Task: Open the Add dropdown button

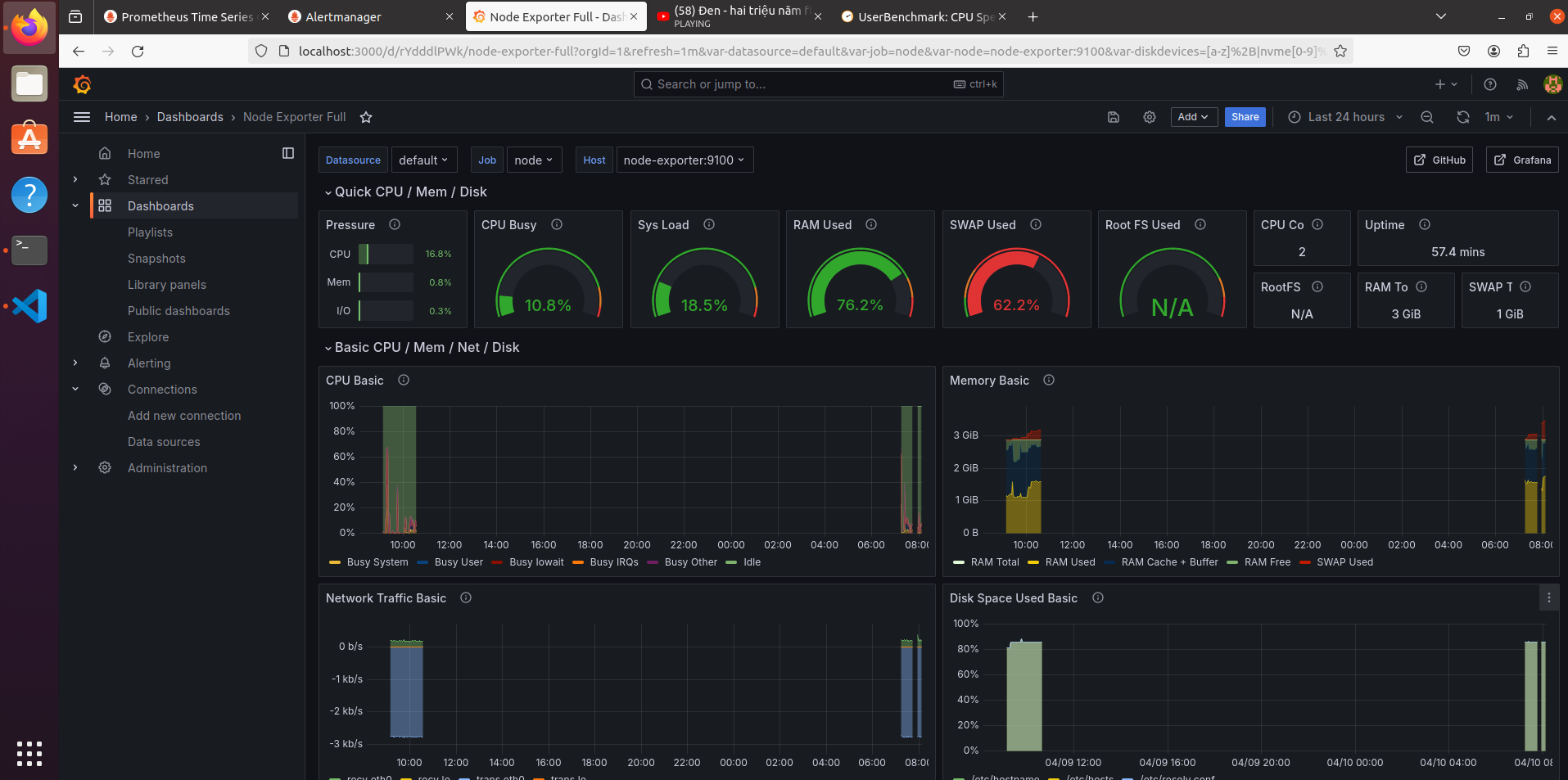Action: (1193, 117)
